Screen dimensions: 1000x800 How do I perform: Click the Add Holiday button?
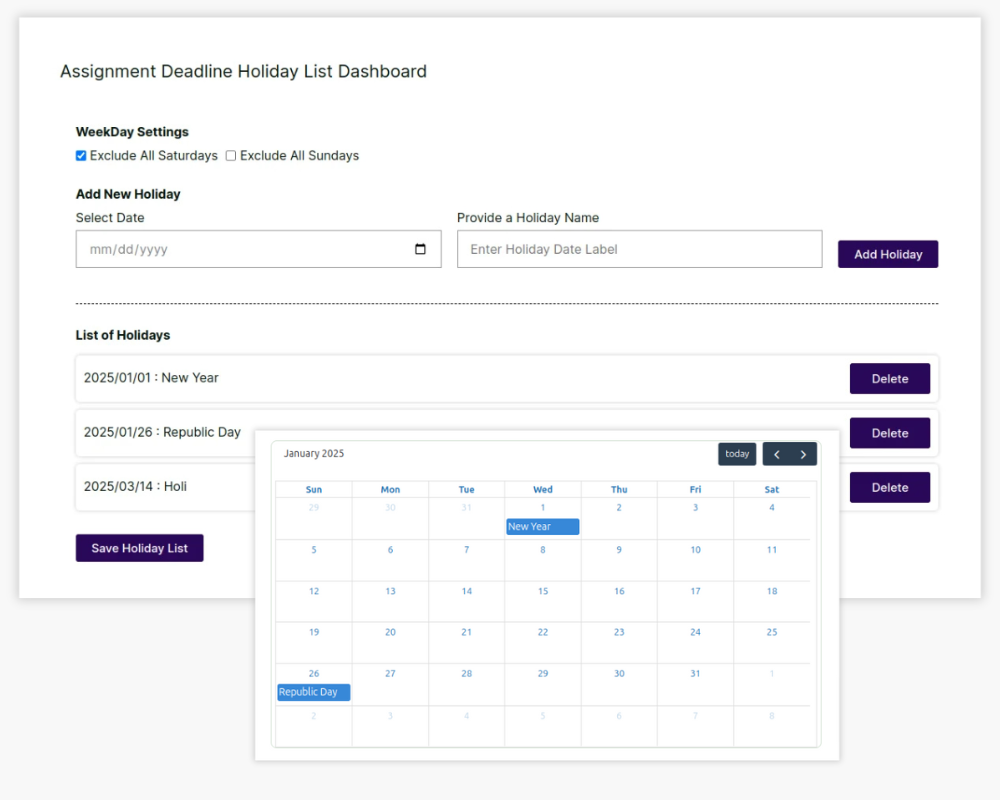[x=887, y=254]
